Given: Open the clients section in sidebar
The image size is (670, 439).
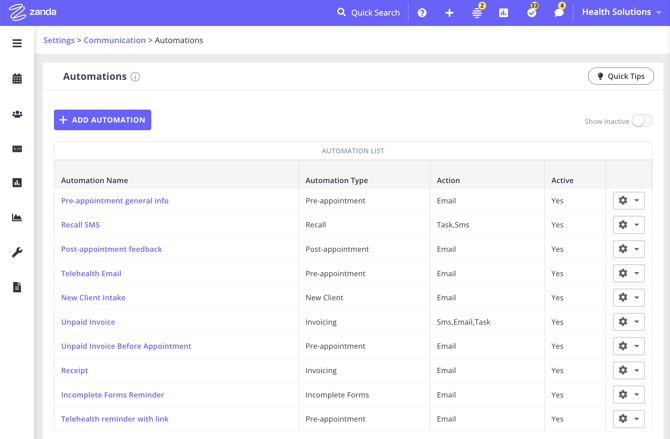Looking at the screenshot, I should (x=17, y=114).
